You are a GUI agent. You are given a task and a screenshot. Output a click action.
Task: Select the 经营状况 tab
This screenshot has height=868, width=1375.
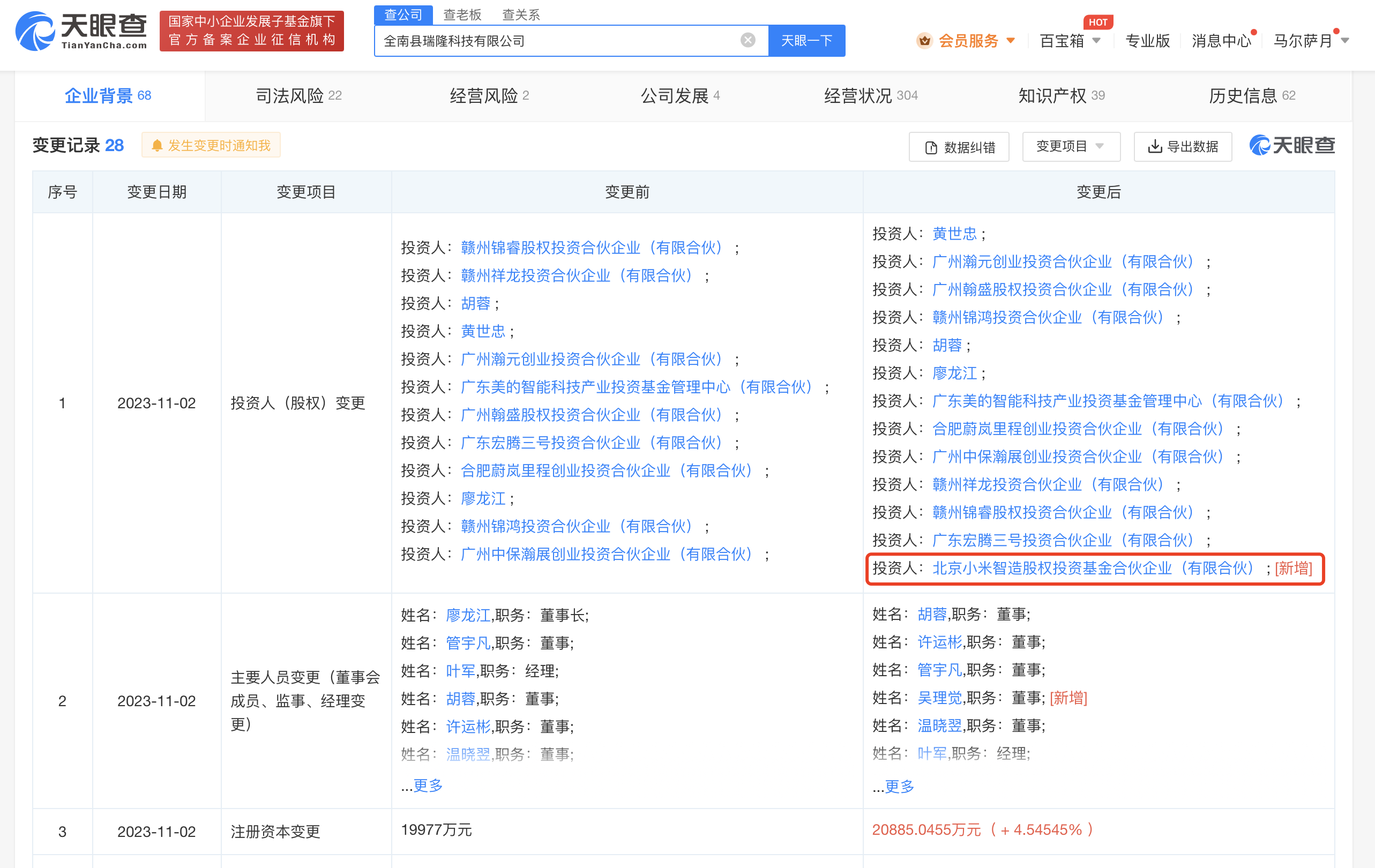[871, 95]
